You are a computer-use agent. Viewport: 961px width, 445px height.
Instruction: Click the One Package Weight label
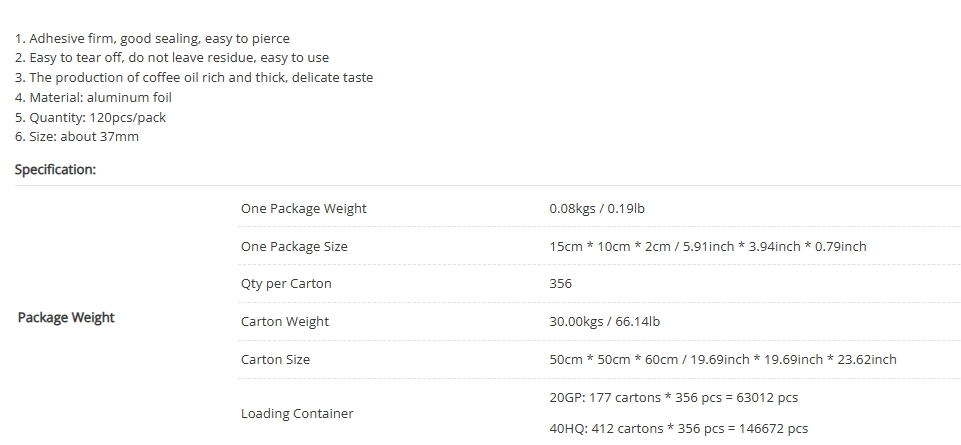click(303, 208)
